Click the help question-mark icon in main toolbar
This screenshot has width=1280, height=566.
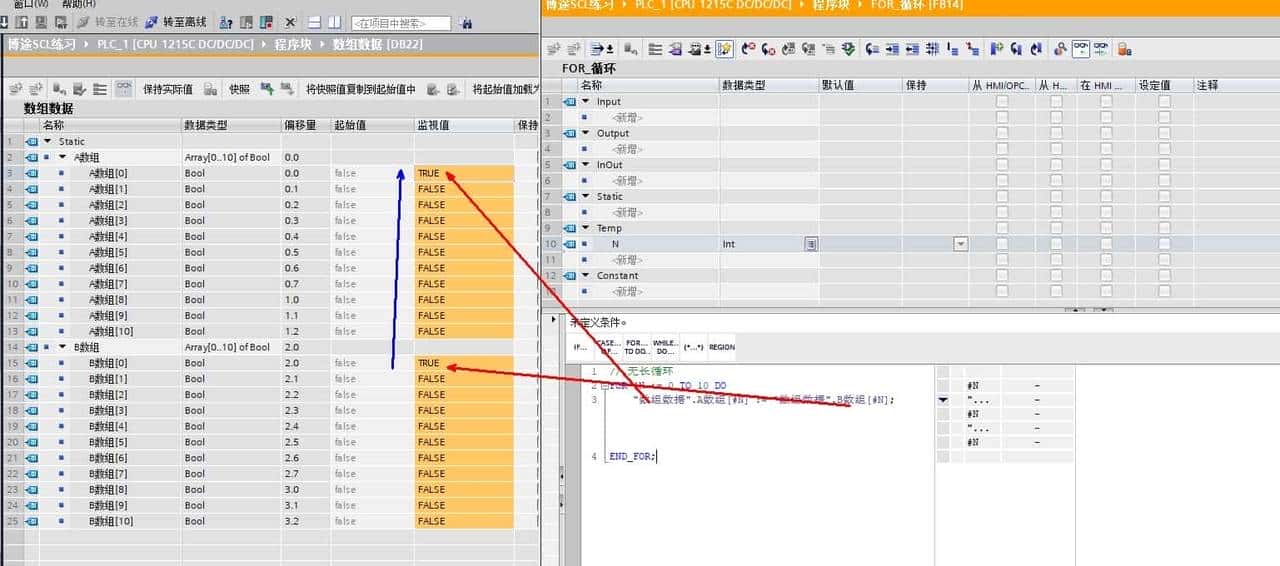tap(227, 22)
